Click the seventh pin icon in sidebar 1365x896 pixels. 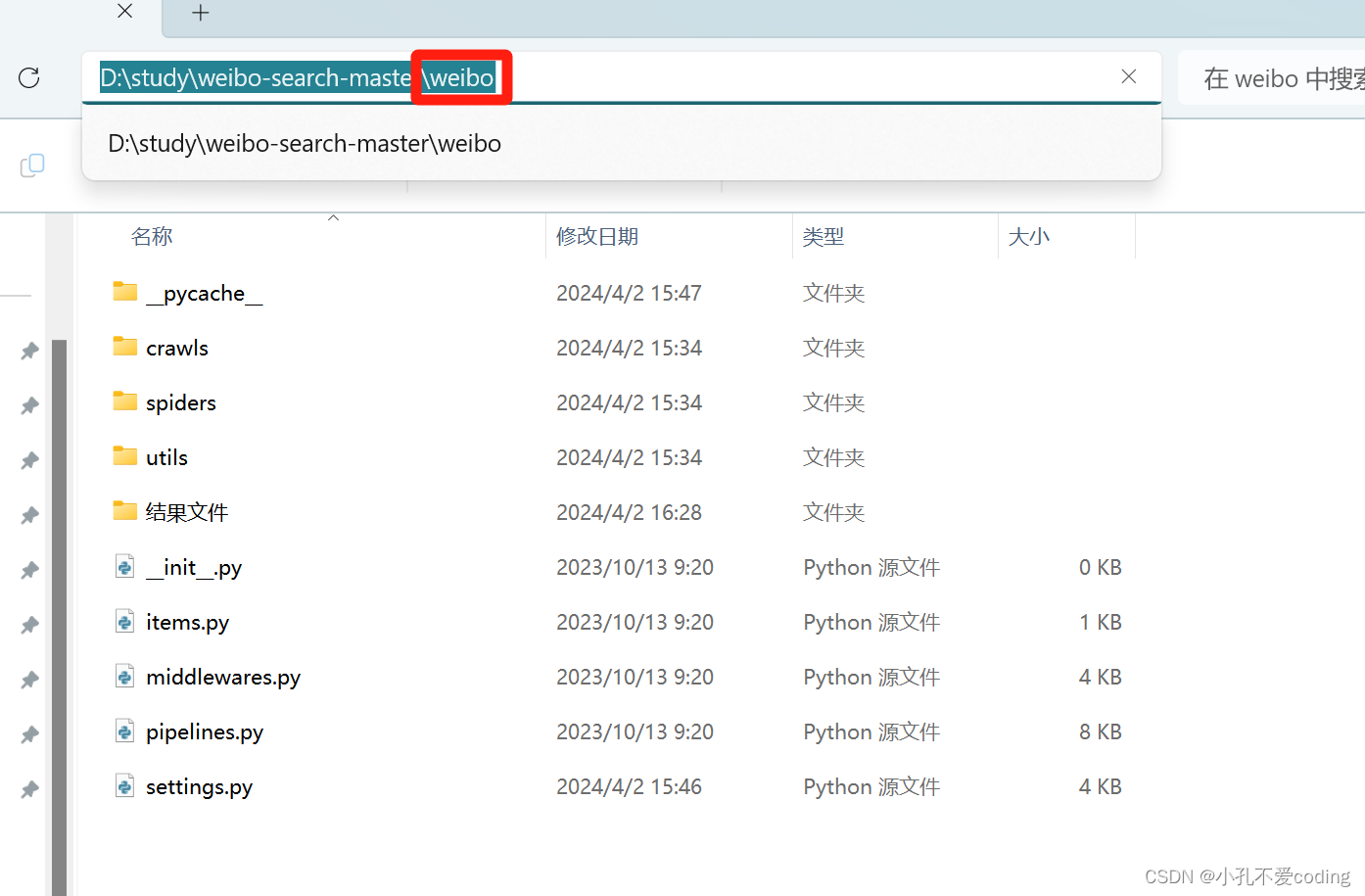30,680
